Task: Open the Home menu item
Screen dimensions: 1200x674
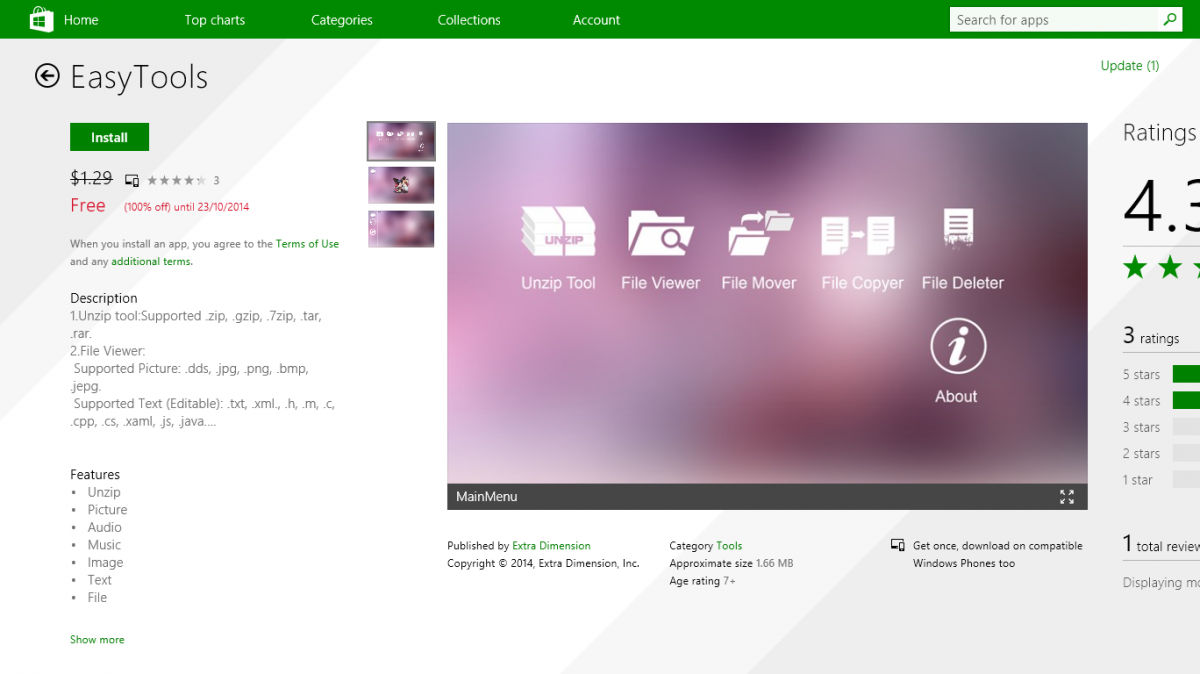Action: coord(81,20)
